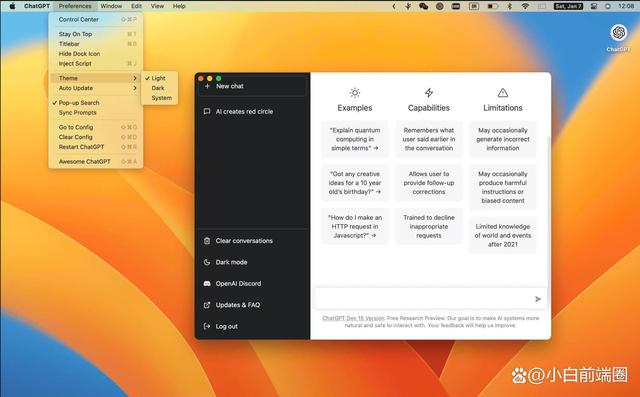
Task: Open the Help menu
Action: 179,6
